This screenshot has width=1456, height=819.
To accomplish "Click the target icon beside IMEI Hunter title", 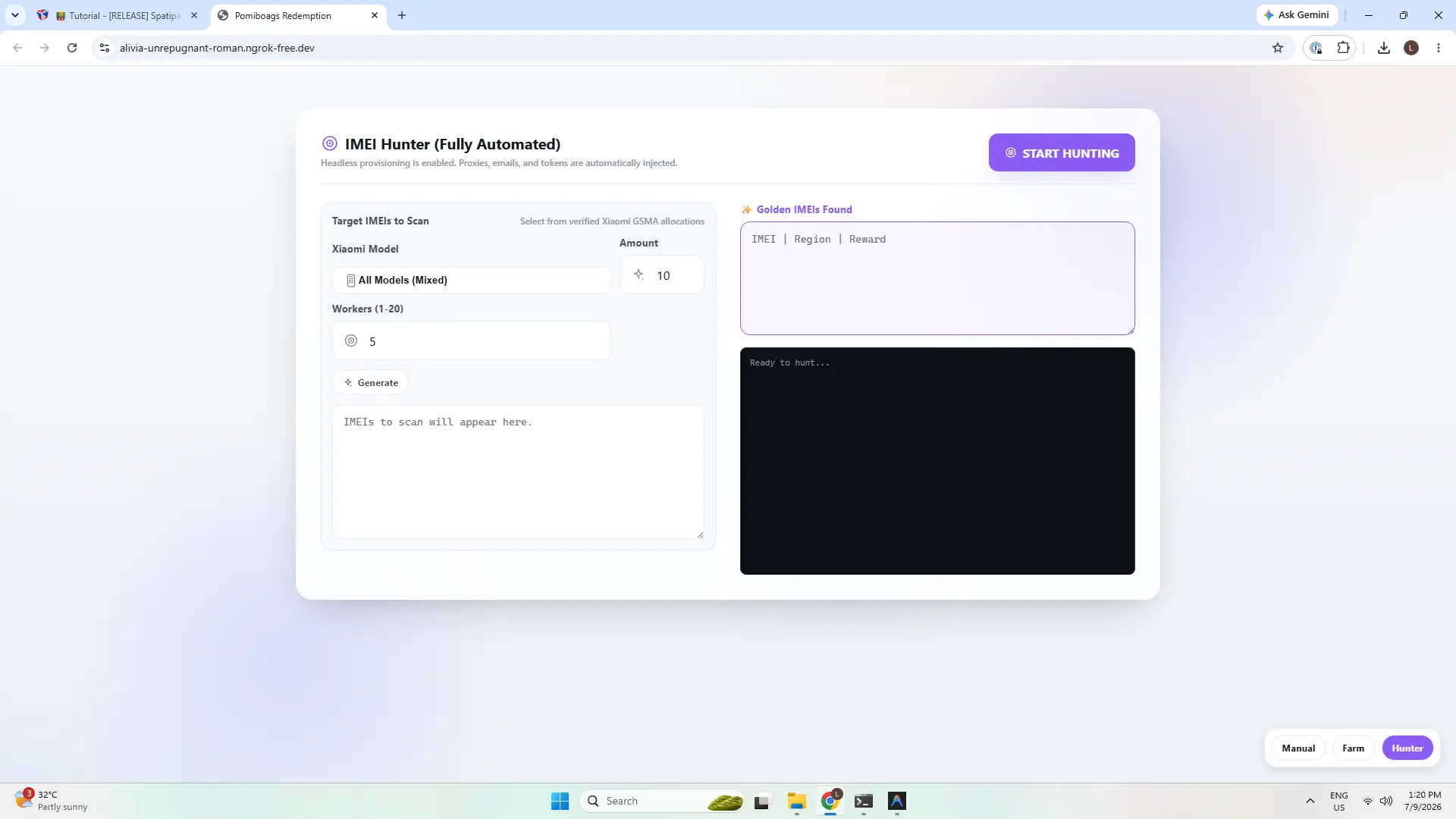I will (330, 143).
